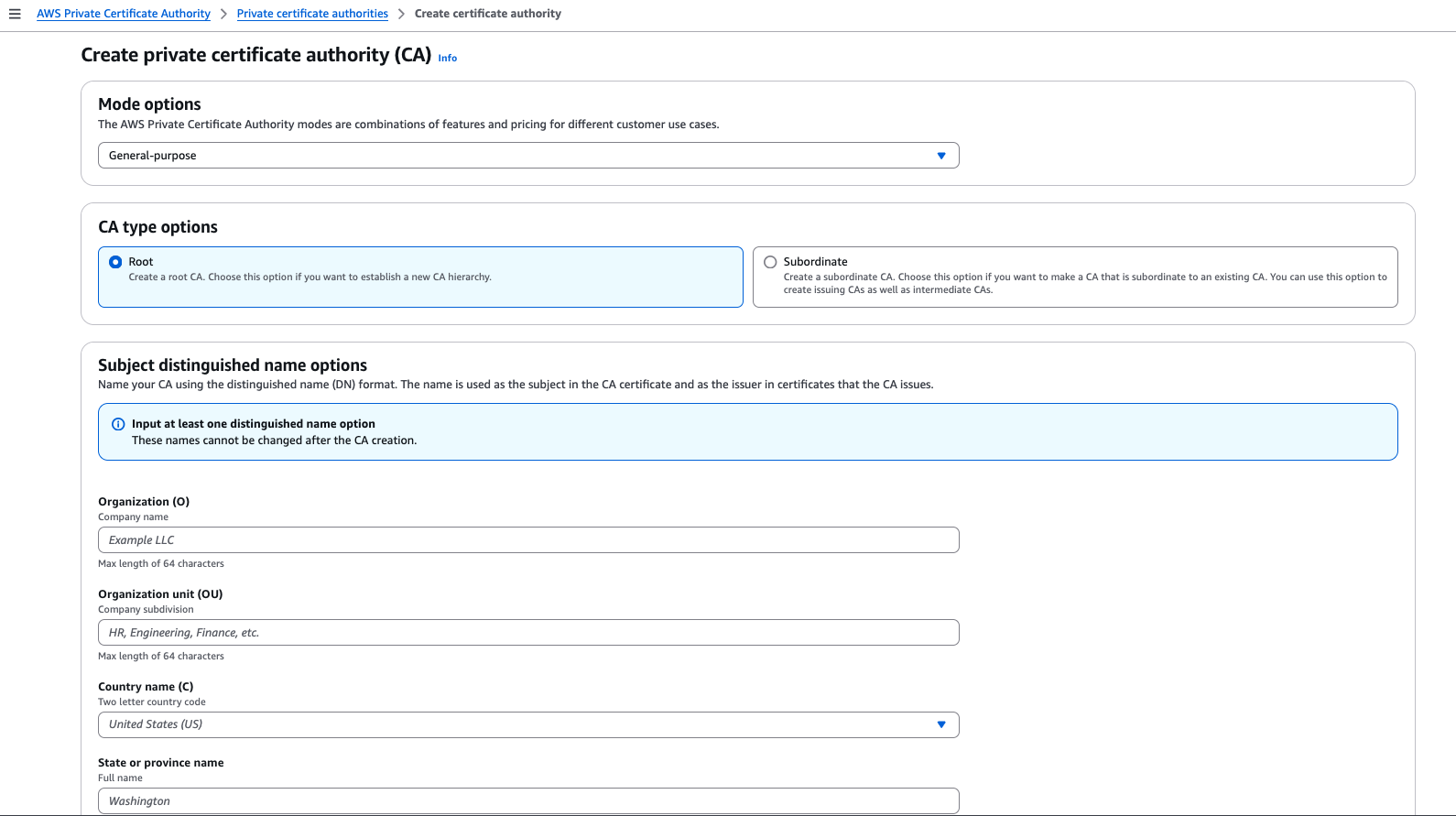
Task: Click the Mode options heading
Action: 149,104
